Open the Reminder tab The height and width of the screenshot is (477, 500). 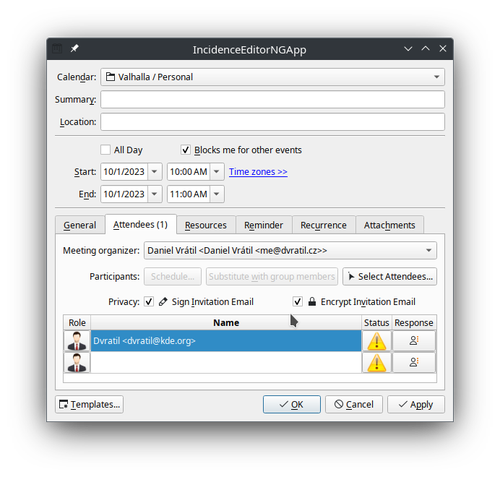click(x=264, y=225)
